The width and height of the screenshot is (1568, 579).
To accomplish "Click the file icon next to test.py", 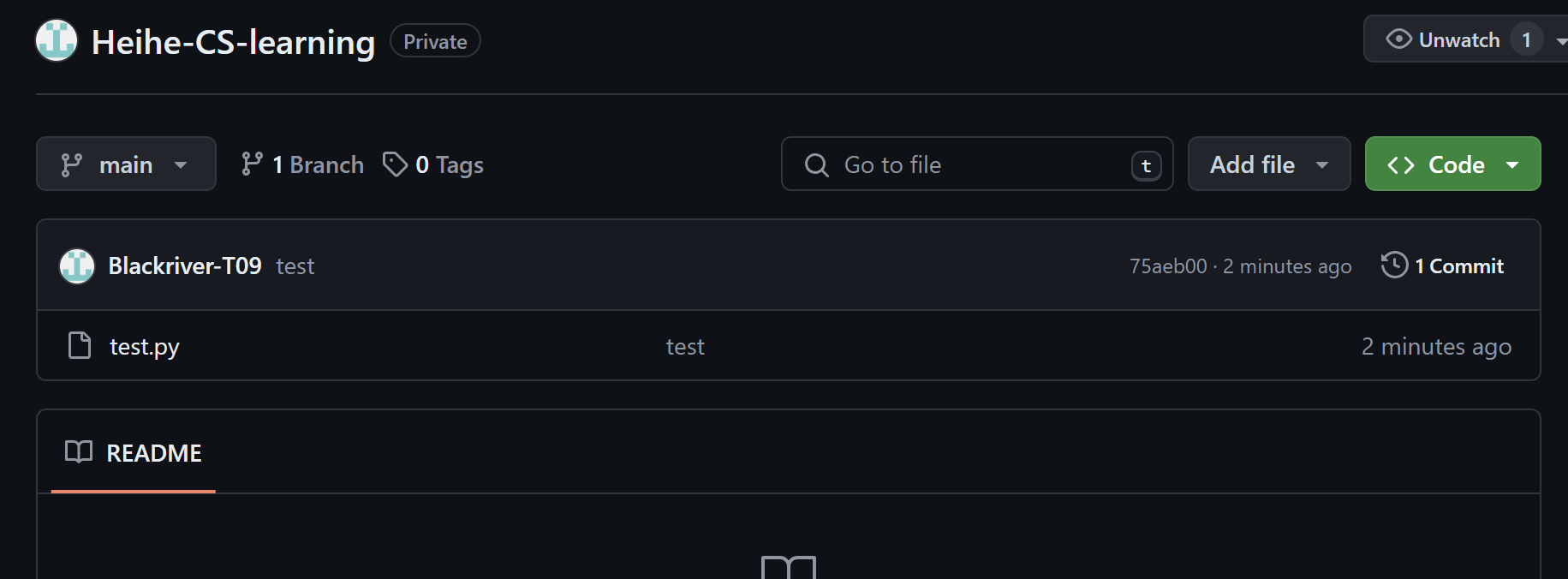I will coord(80,345).
